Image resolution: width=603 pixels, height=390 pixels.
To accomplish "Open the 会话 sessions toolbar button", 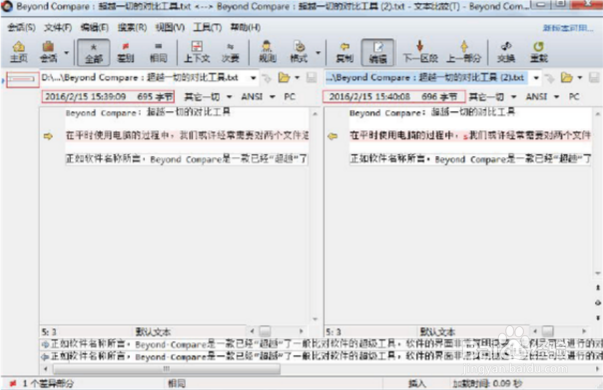I will 48,52.
